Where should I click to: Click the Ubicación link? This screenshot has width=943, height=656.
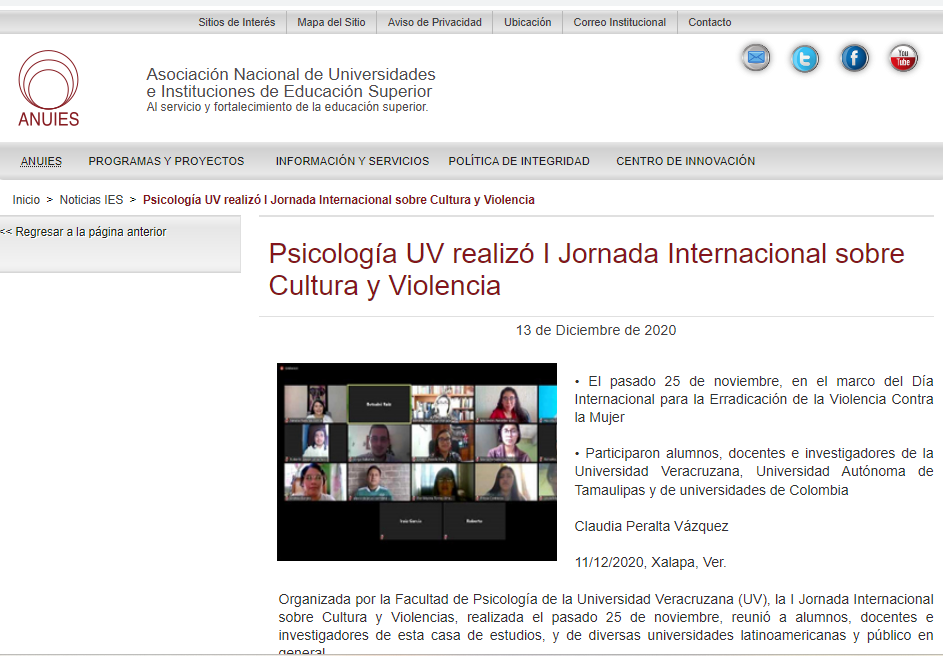click(527, 22)
